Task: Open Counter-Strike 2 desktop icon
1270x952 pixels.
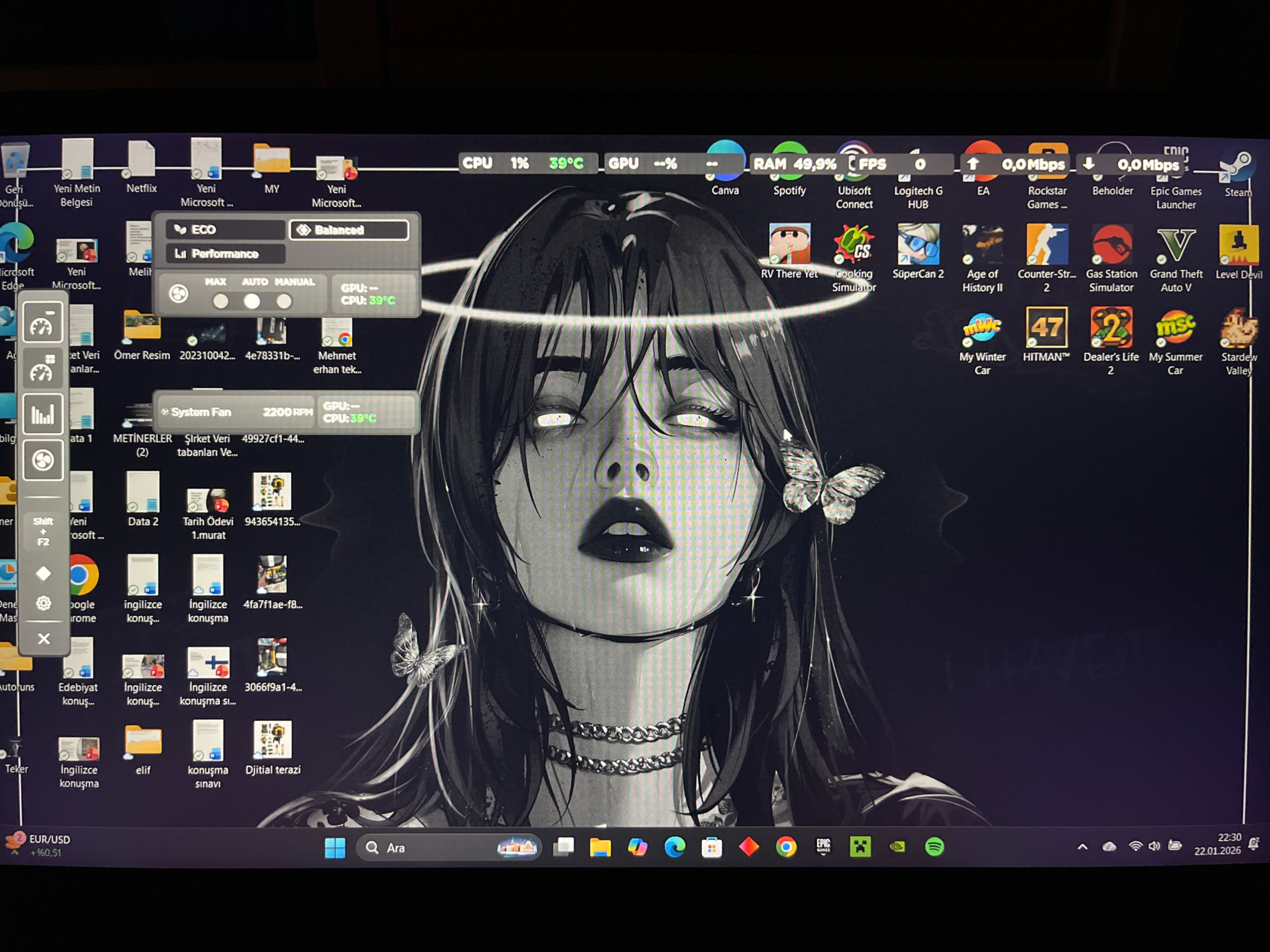Action: [x=1047, y=259]
